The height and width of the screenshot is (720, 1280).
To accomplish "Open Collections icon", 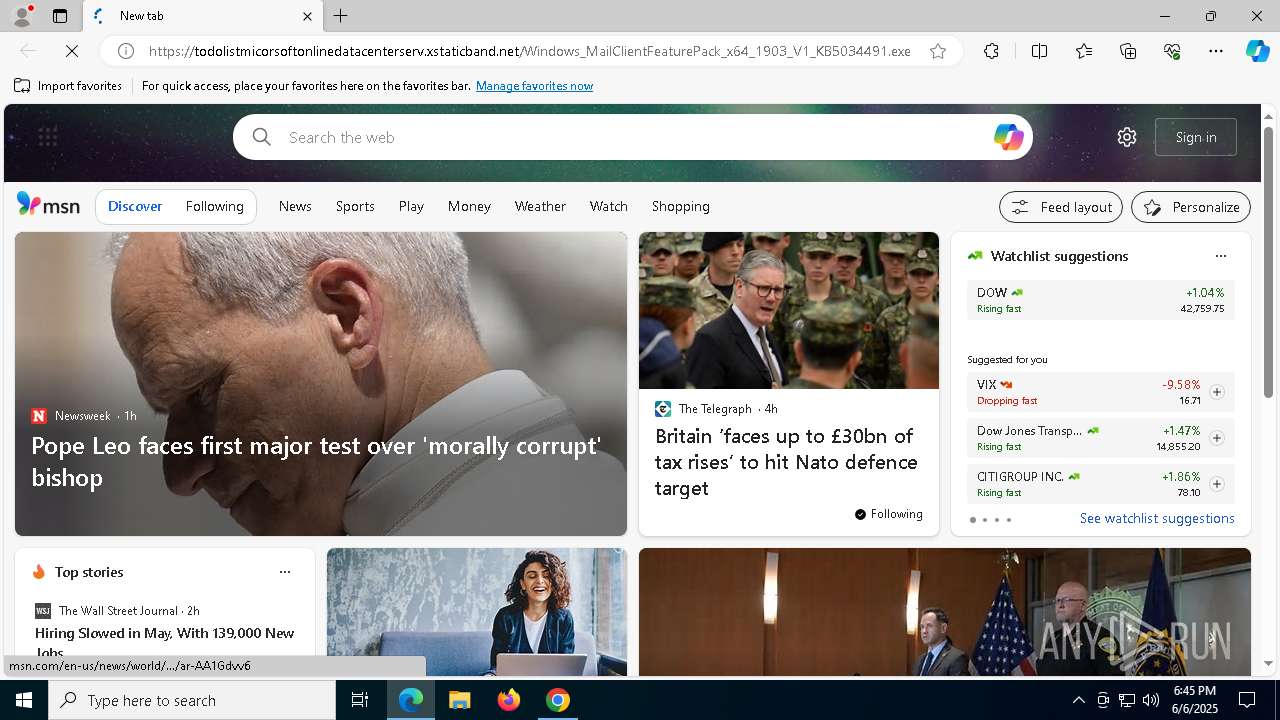I will (1128, 51).
